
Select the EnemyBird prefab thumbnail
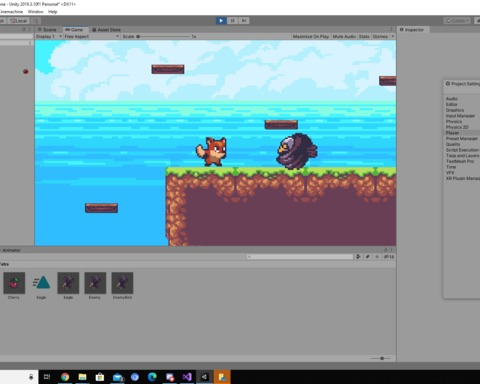click(122, 283)
